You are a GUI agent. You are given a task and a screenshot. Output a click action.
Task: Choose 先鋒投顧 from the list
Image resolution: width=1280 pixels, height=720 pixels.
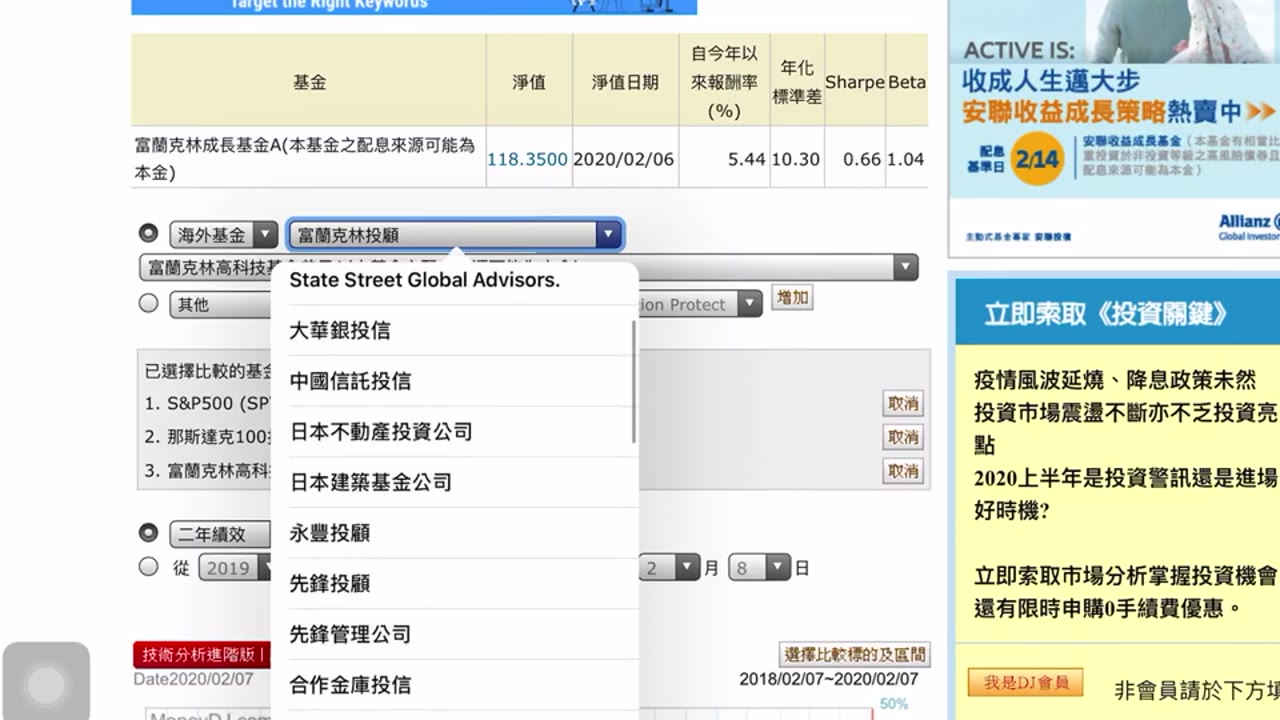[x=455, y=583]
